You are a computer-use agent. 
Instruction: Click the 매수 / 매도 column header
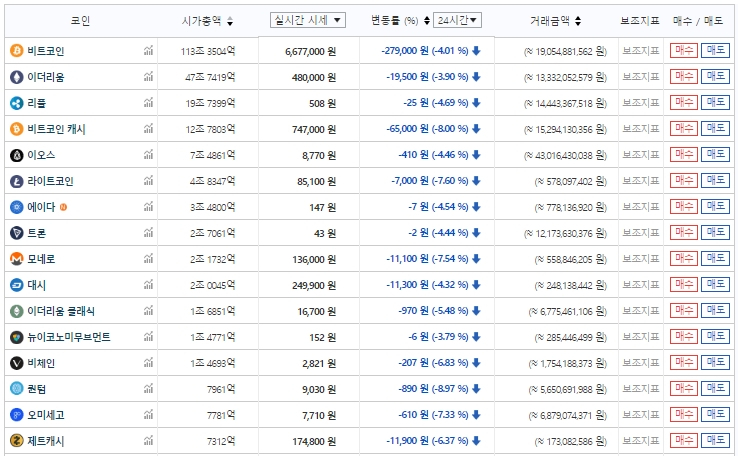pos(698,21)
